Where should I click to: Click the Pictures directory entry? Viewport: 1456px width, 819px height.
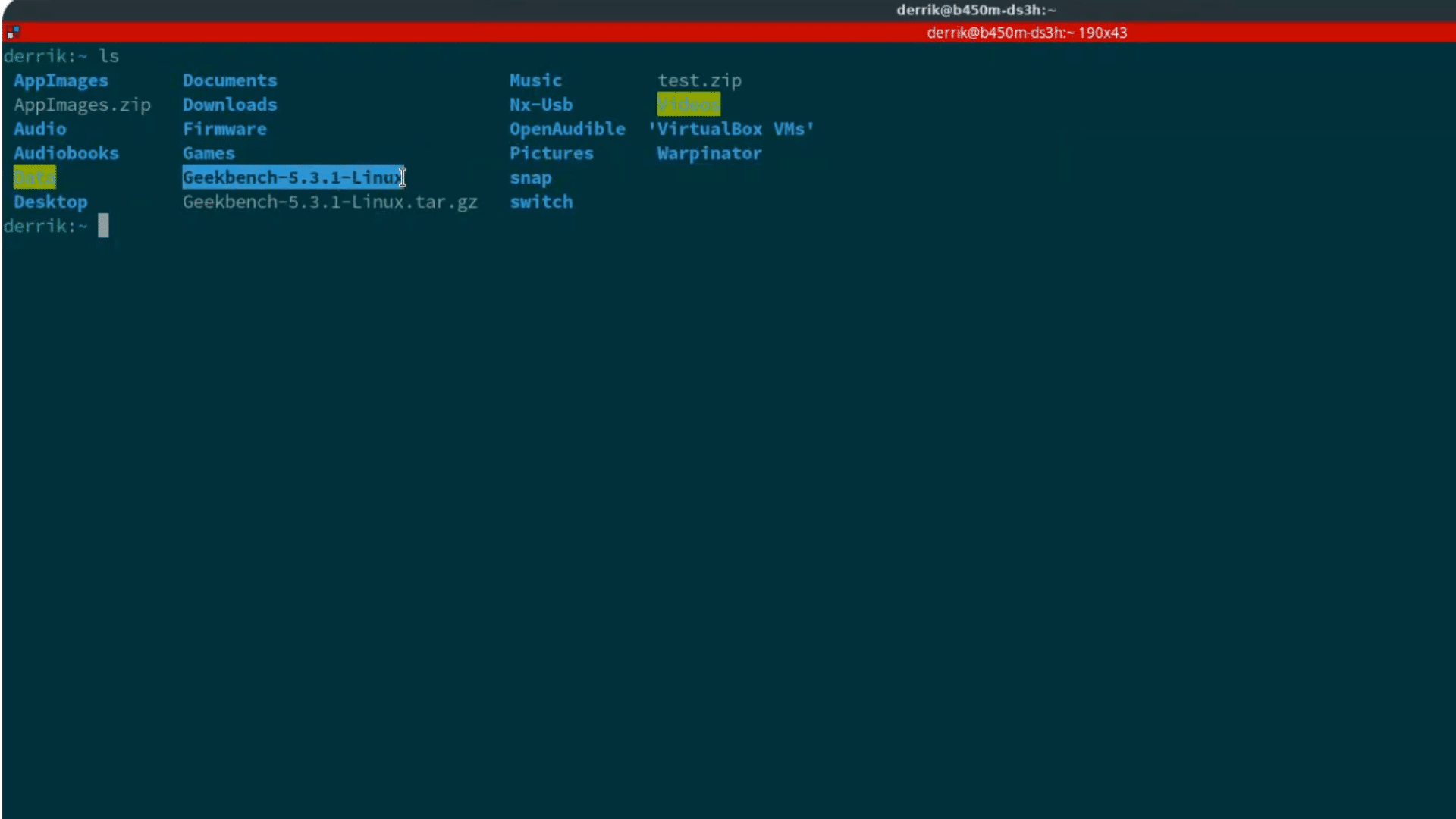pos(551,153)
